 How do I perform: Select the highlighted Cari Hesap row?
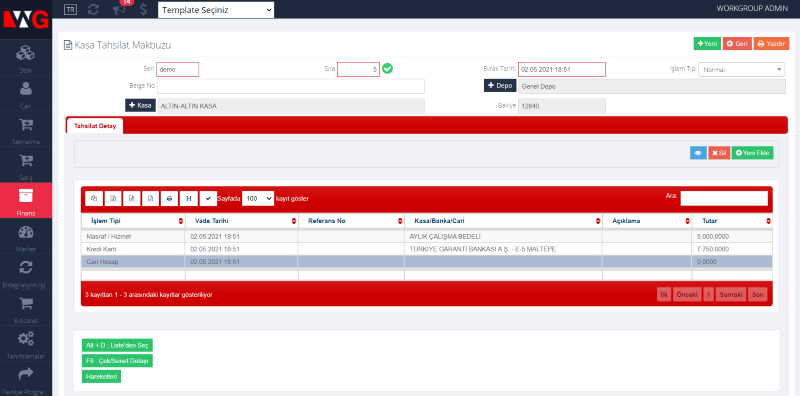pyautogui.click(x=427, y=262)
